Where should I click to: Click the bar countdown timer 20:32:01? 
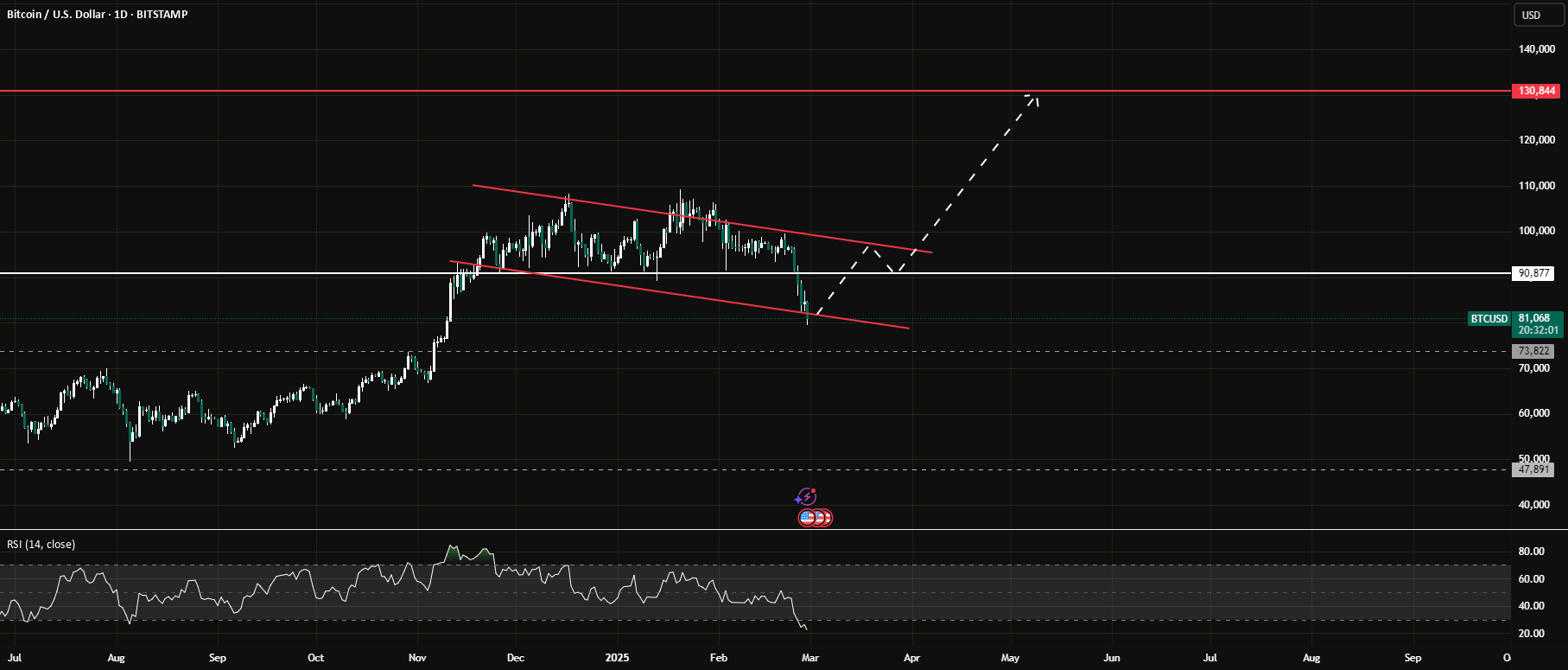coord(1538,330)
